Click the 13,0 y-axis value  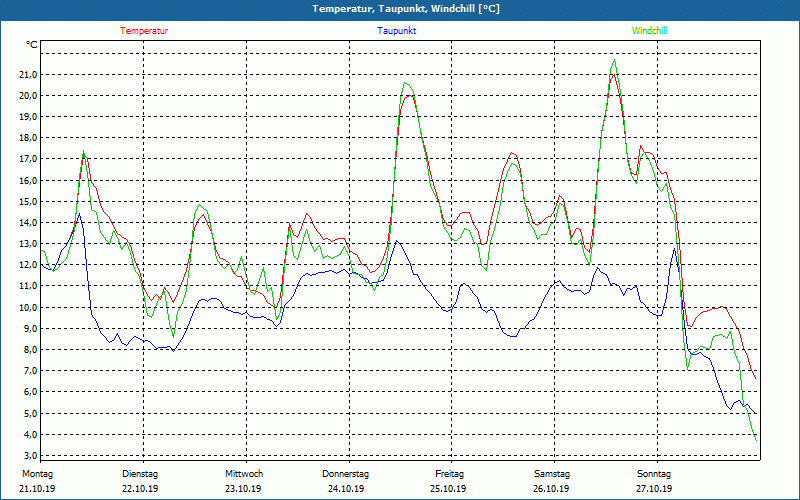coord(29,243)
